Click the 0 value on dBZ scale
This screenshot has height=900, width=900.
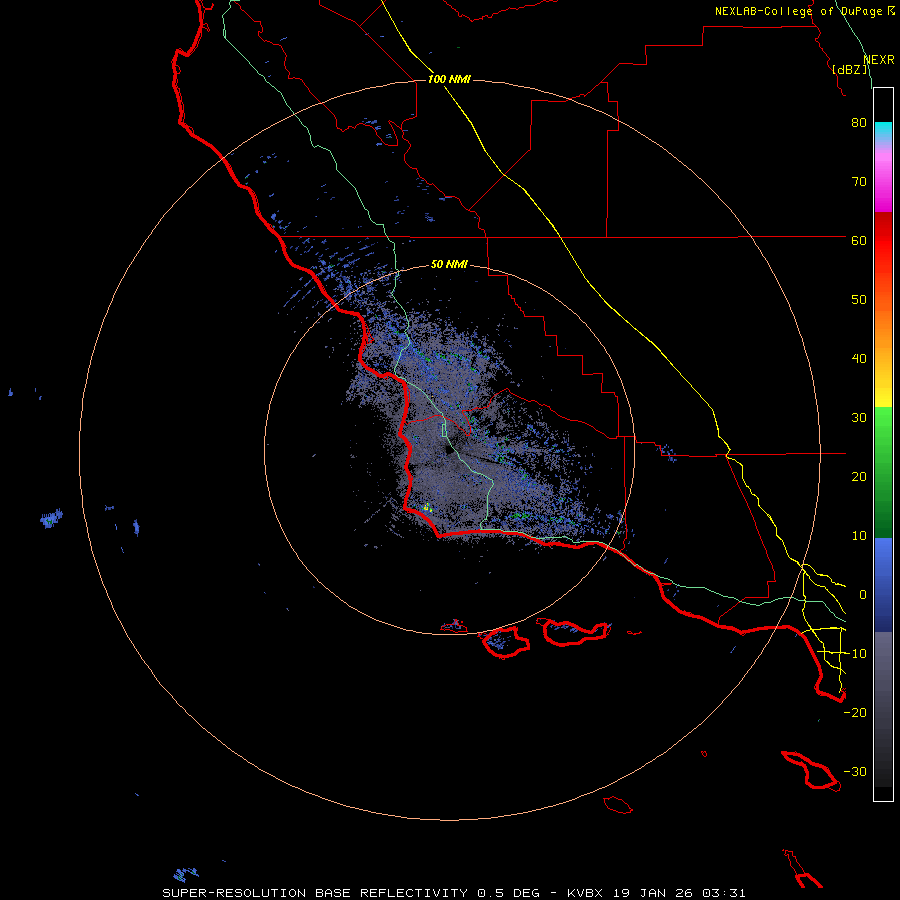click(x=863, y=595)
